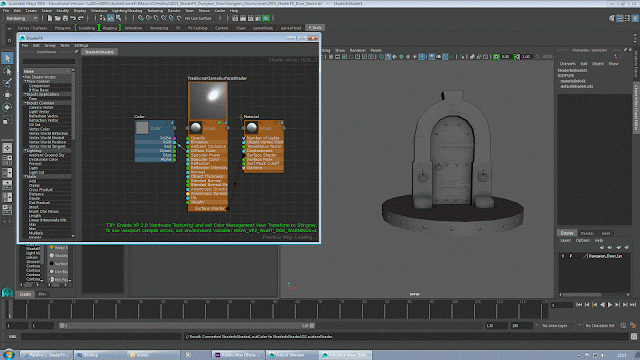This screenshot has width=640, height=360.
Task: Switch to Adobe After Effects taskbar item
Action: (238, 355)
